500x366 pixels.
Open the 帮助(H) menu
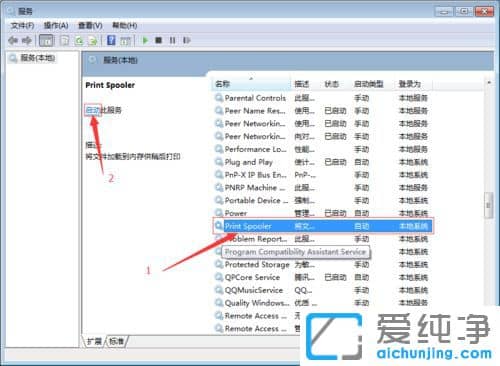tap(124, 26)
